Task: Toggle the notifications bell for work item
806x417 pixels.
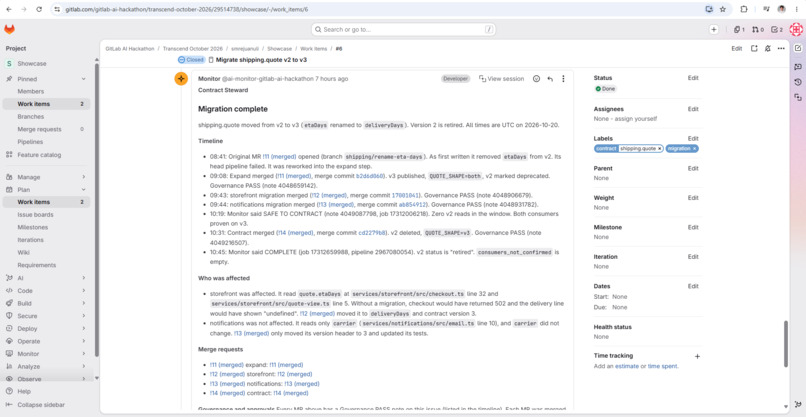Action: click(x=767, y=48)
